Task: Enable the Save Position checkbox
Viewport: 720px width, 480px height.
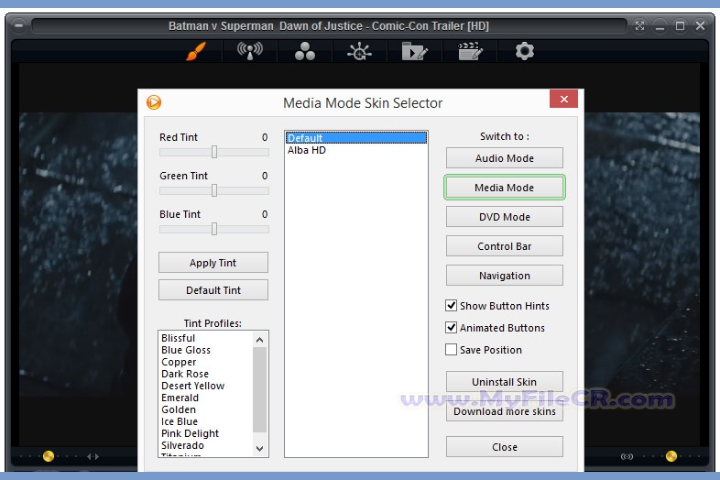Action: pos(451,350)
